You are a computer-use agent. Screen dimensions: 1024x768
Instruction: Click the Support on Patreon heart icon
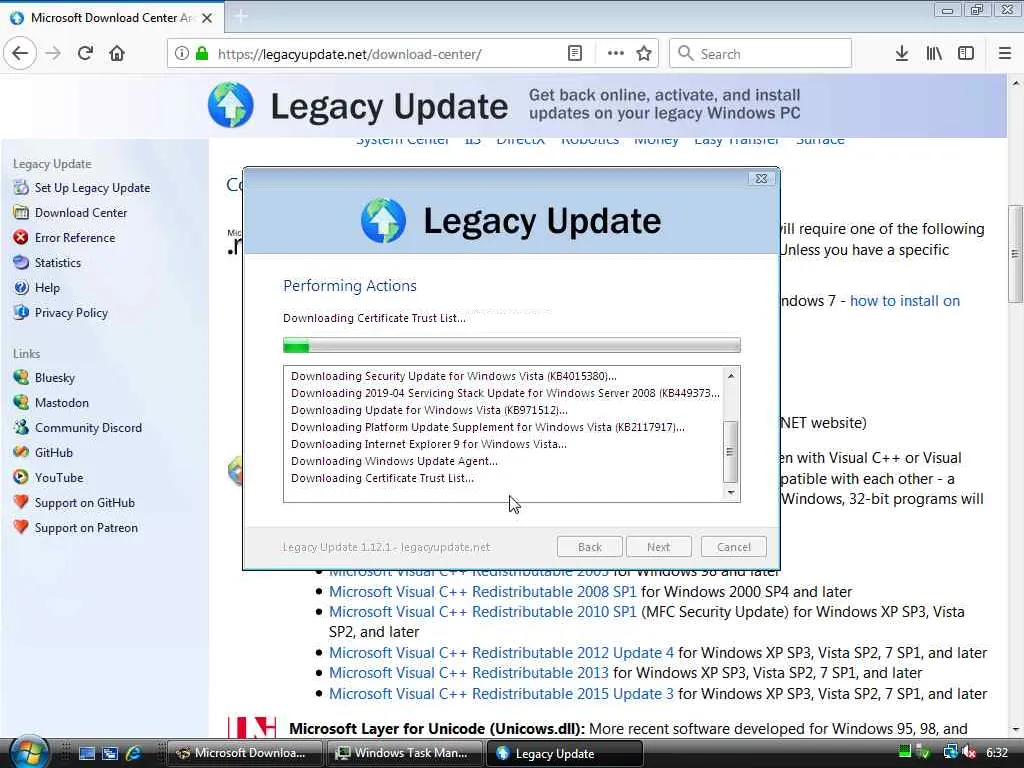[x=22, y=527]
